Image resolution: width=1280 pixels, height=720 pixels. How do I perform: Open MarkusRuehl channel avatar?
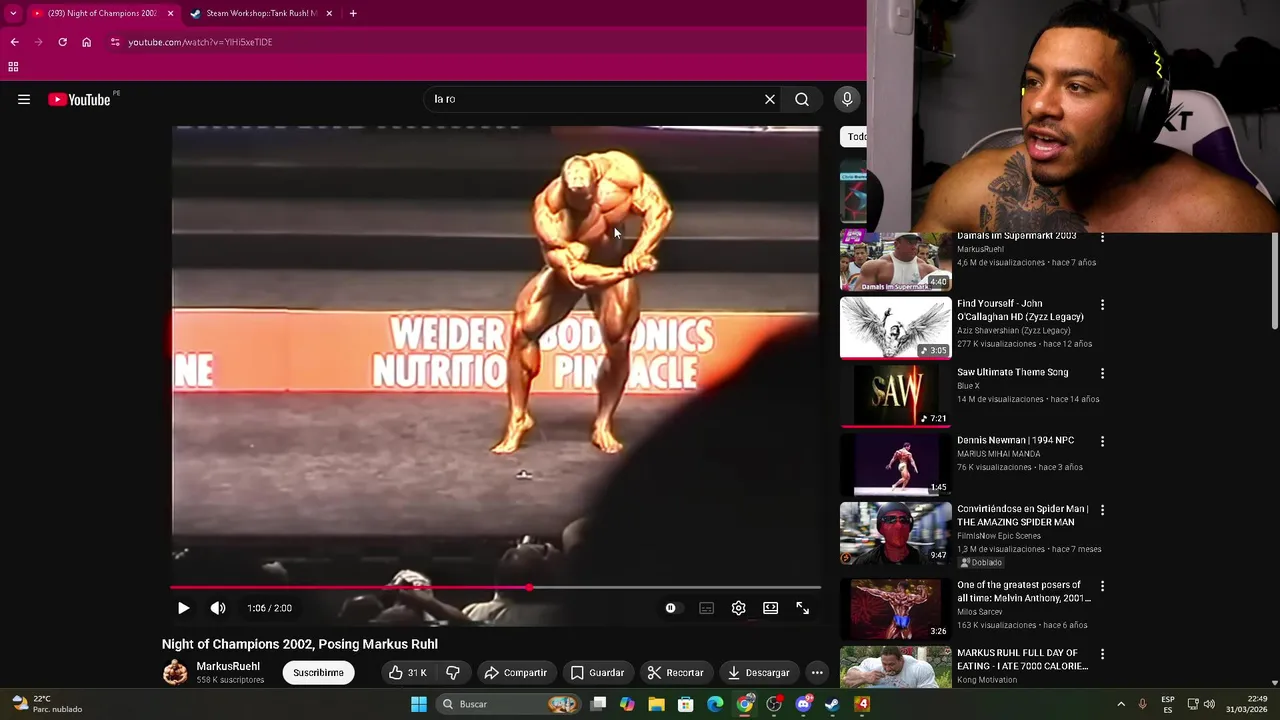(175, 672)
